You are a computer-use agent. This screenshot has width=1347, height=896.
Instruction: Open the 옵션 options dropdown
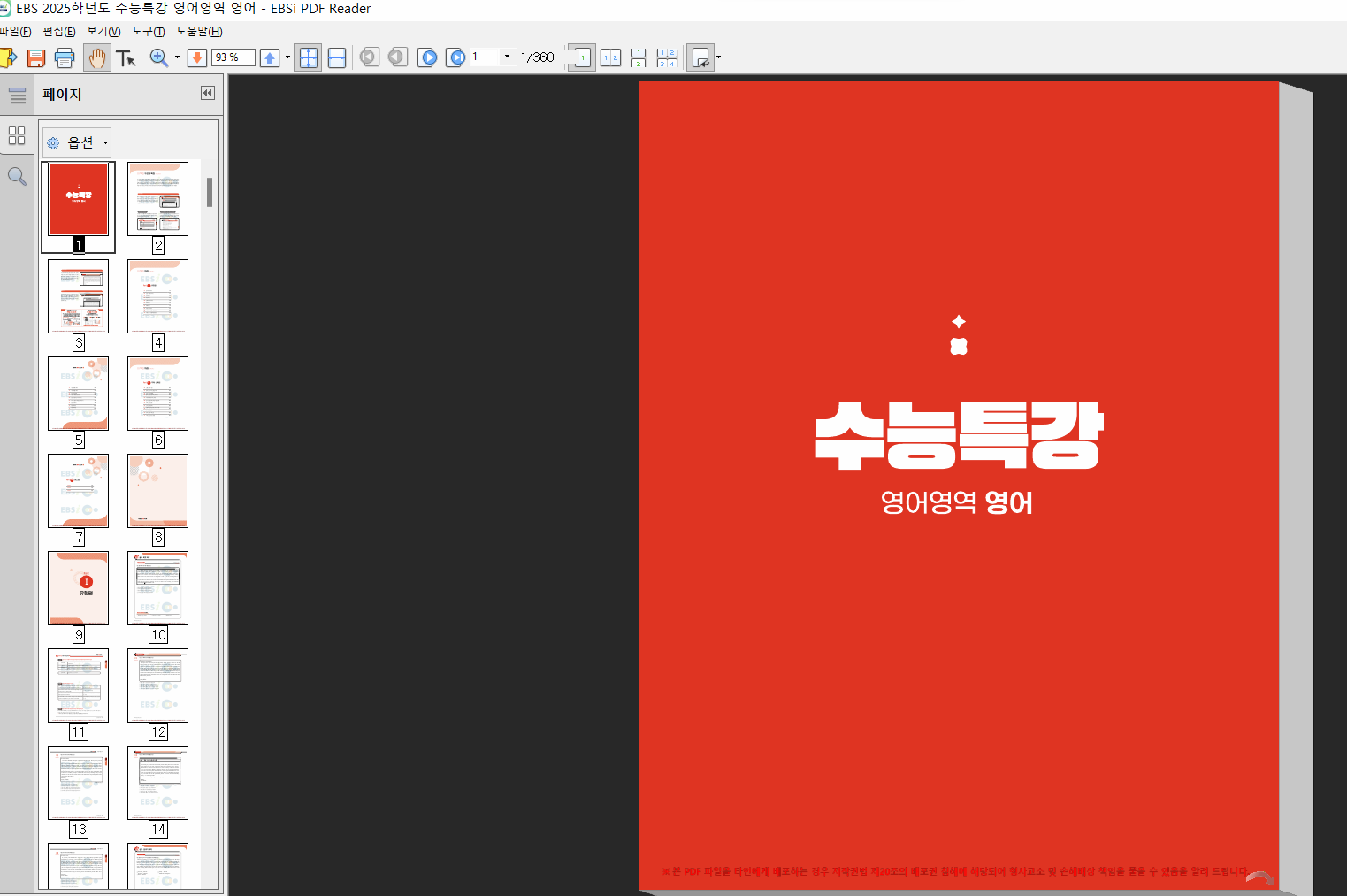point(78,142)
